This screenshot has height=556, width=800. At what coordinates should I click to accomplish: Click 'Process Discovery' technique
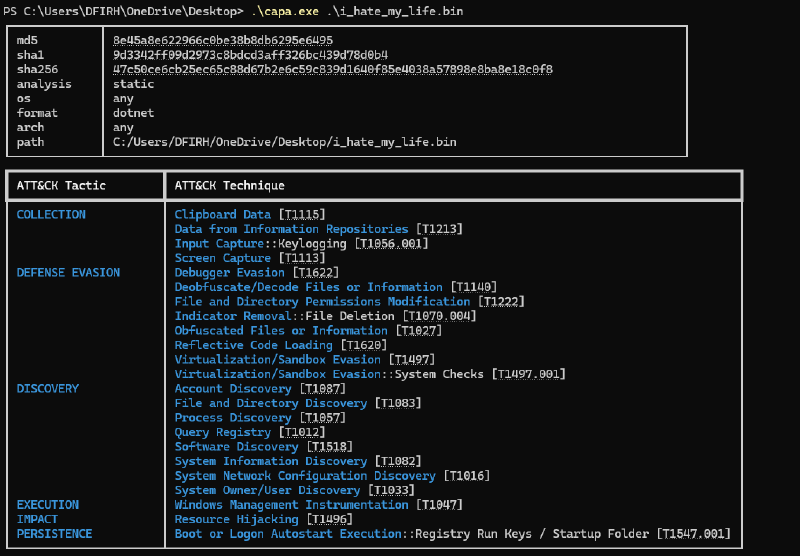233,418
